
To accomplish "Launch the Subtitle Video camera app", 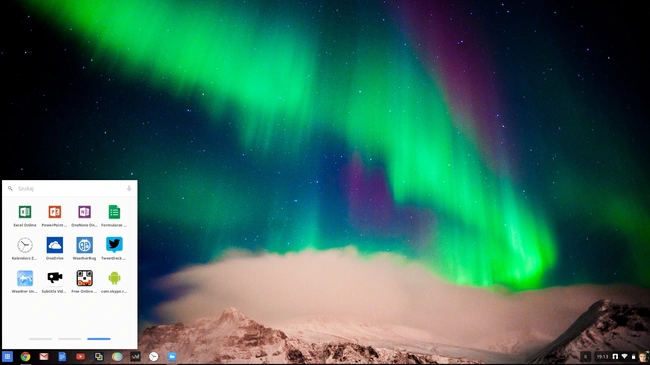I will (54, 282).
